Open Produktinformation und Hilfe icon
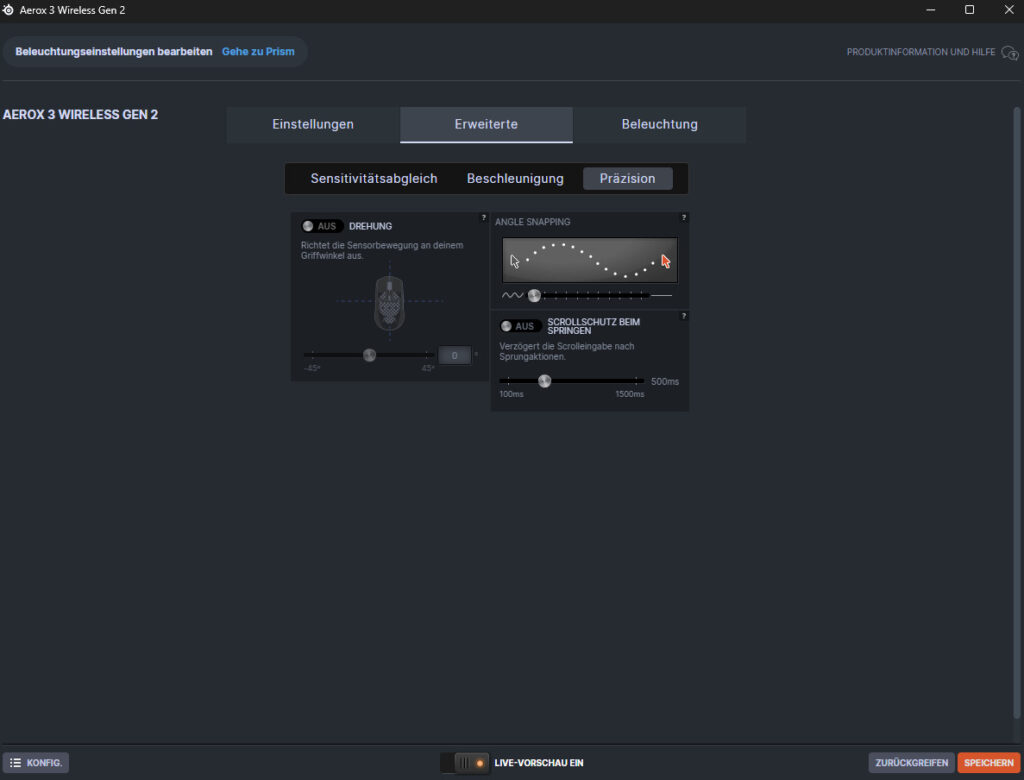The width and height of the screenshot is (1024, 780). 1009,52
